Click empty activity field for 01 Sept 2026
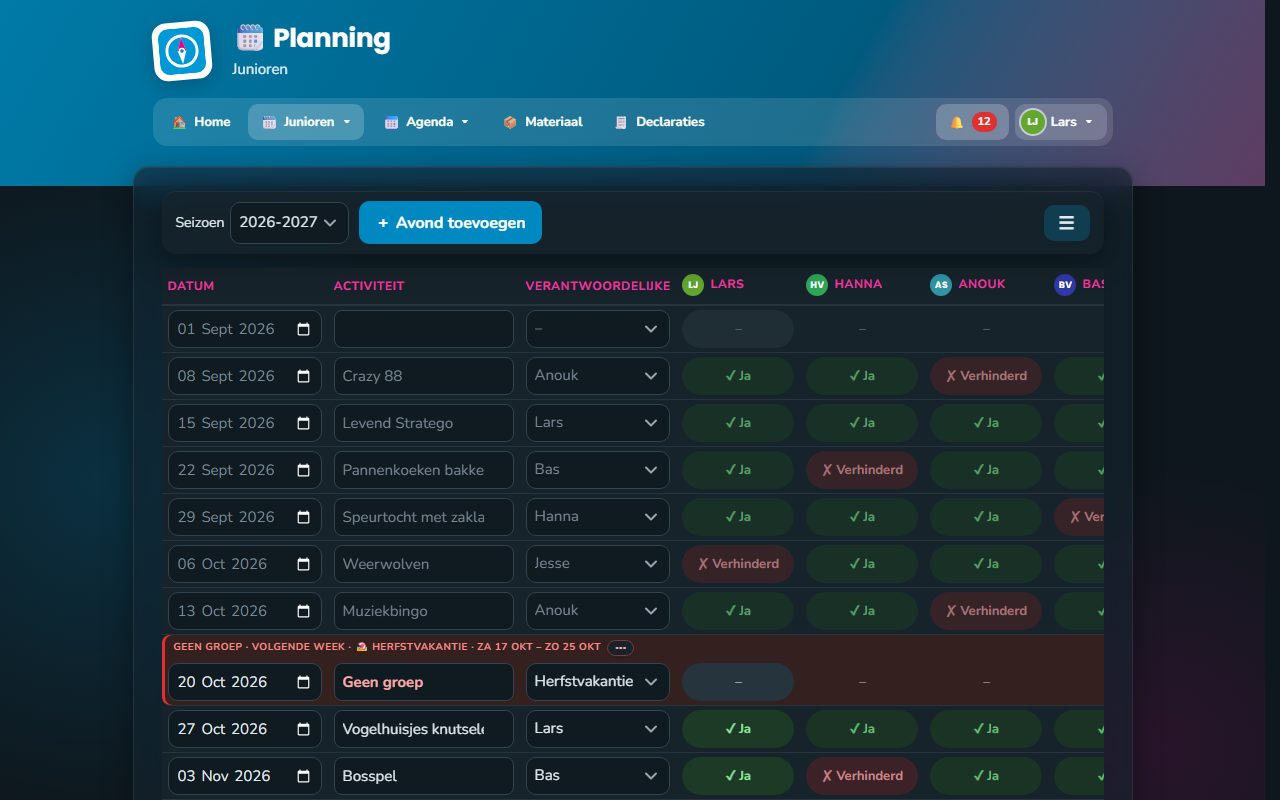The image size is (1280, 800). point(424,329)
